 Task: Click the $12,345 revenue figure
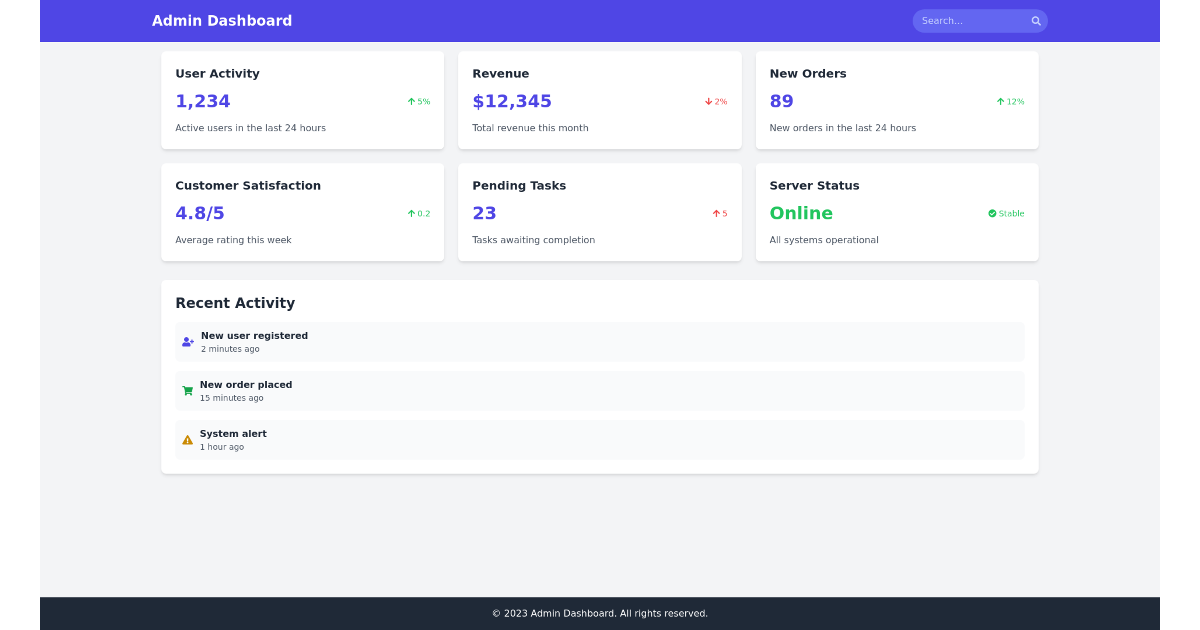click(512, 101)
